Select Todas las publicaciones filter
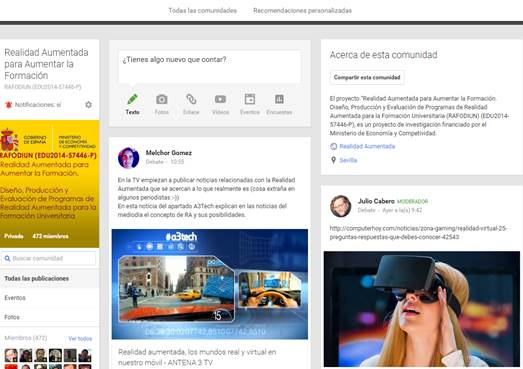 (x=49, y=279)
